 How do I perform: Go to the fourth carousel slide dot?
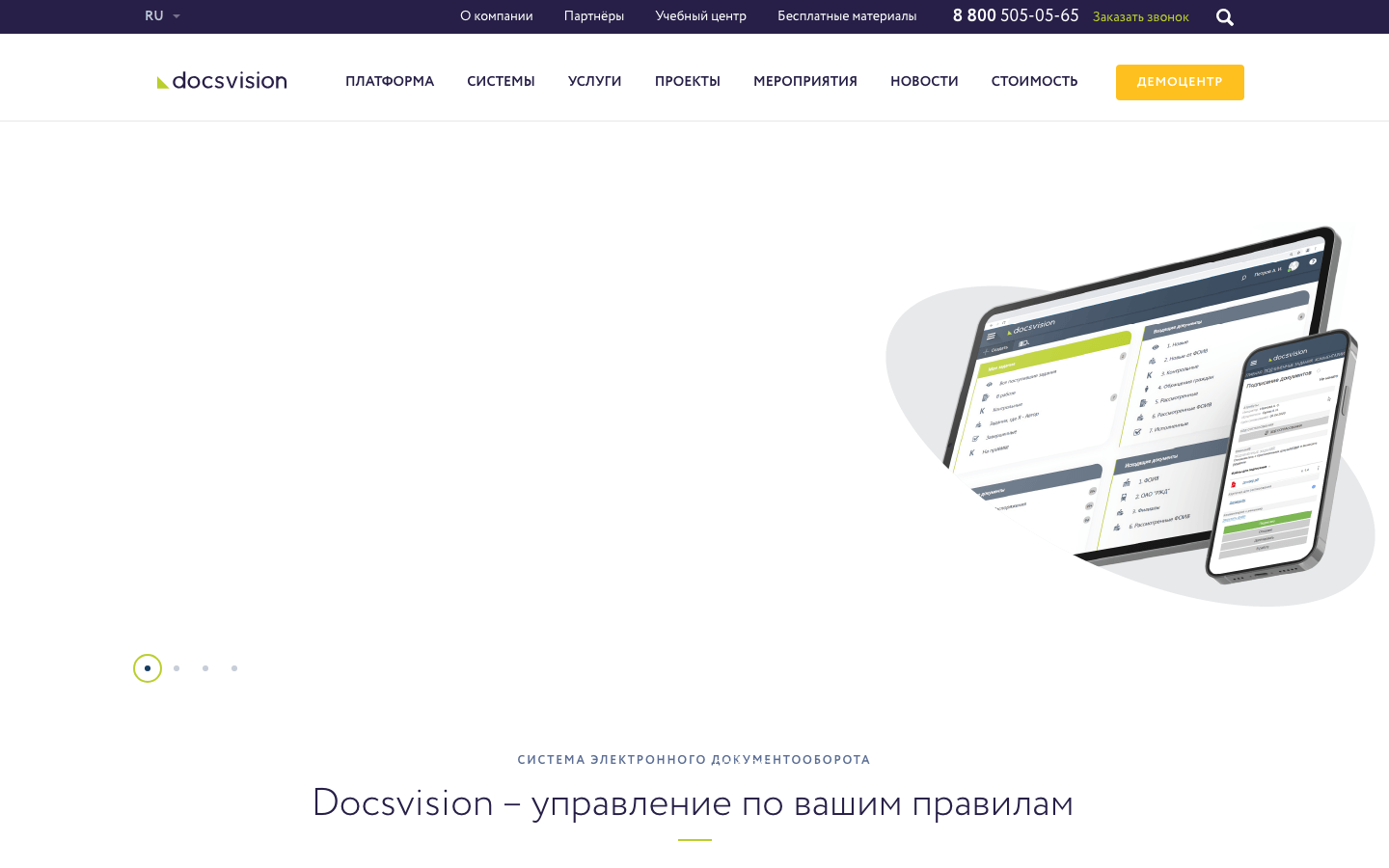pos(234,668)
